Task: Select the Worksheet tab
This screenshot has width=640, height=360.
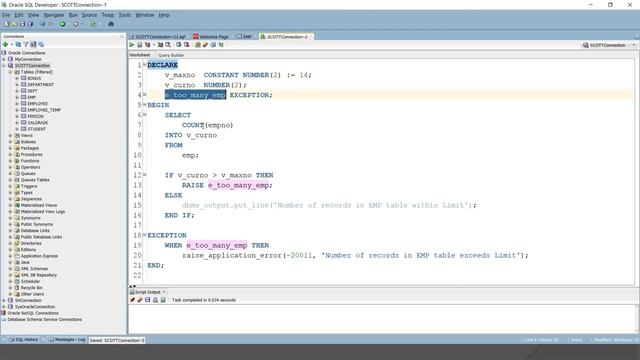Action: click(140, 55)
